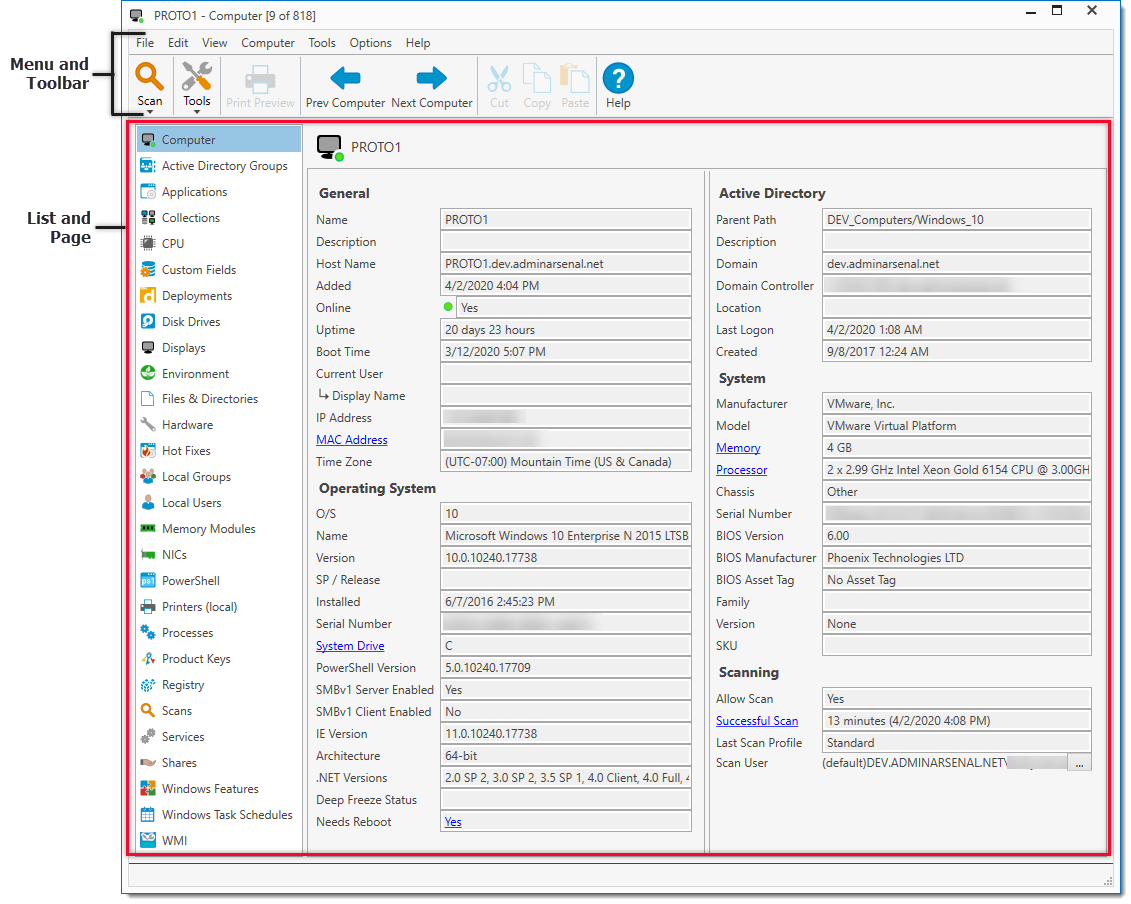Click the Scan User browse ellipsis button
Screen dimensions: 1131x904
[x=1079, y=763]
